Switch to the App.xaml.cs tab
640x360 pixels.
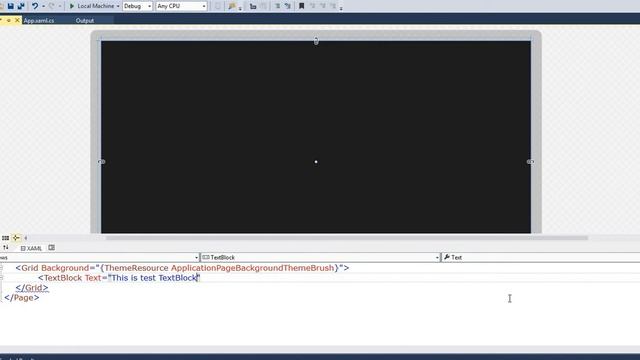point(39,20)
